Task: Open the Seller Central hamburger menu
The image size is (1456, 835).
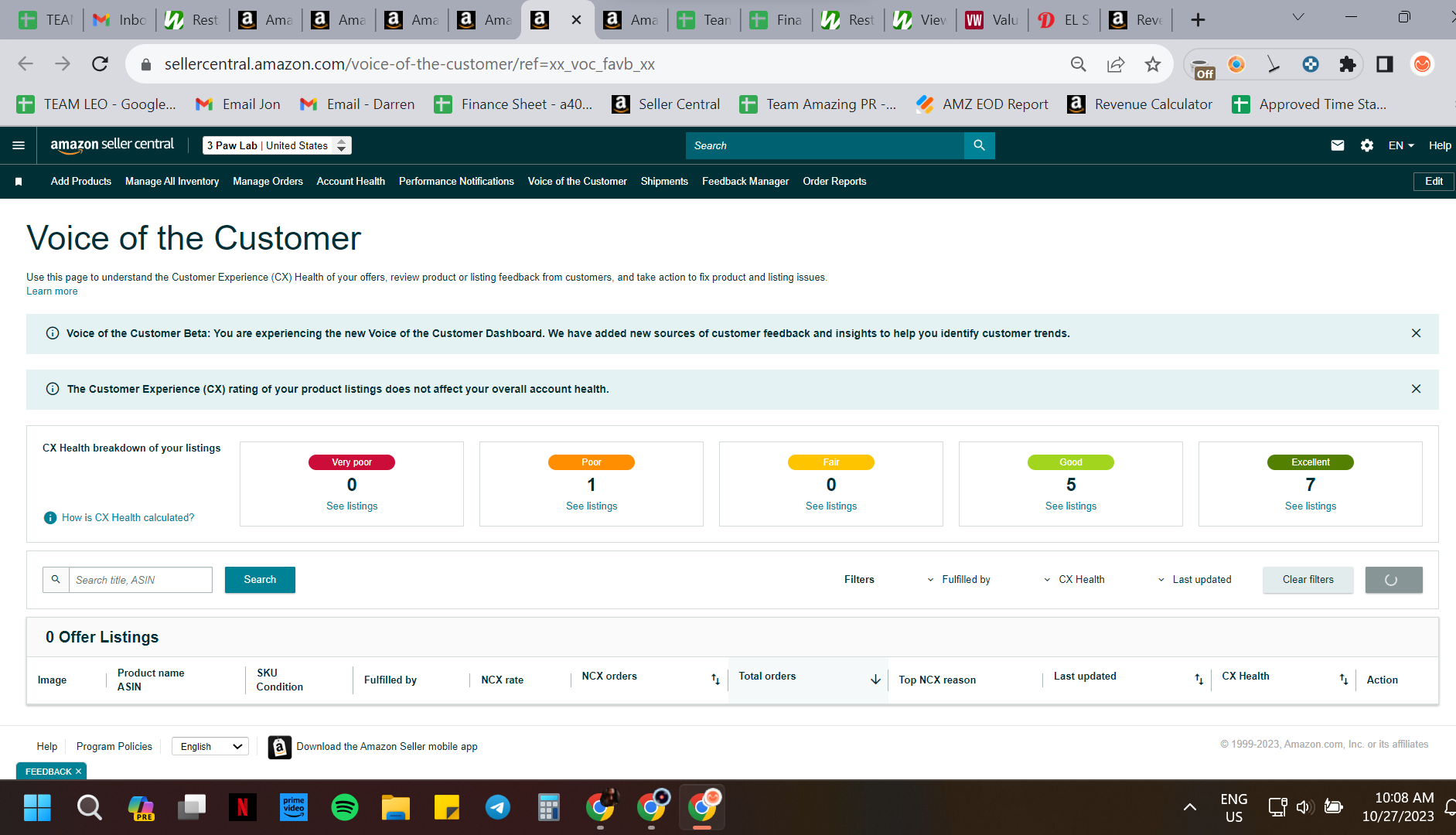Action: [19, 145]
